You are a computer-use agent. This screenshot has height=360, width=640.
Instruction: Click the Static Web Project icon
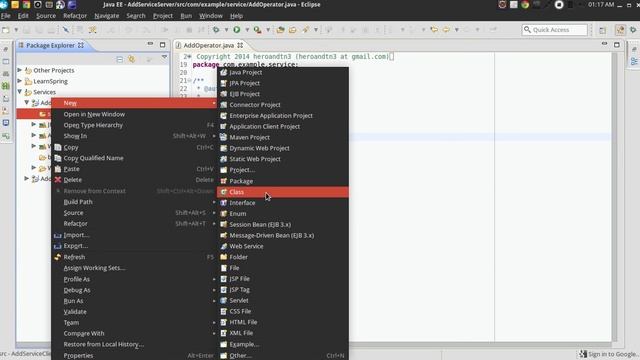click(x=223, y=159)
